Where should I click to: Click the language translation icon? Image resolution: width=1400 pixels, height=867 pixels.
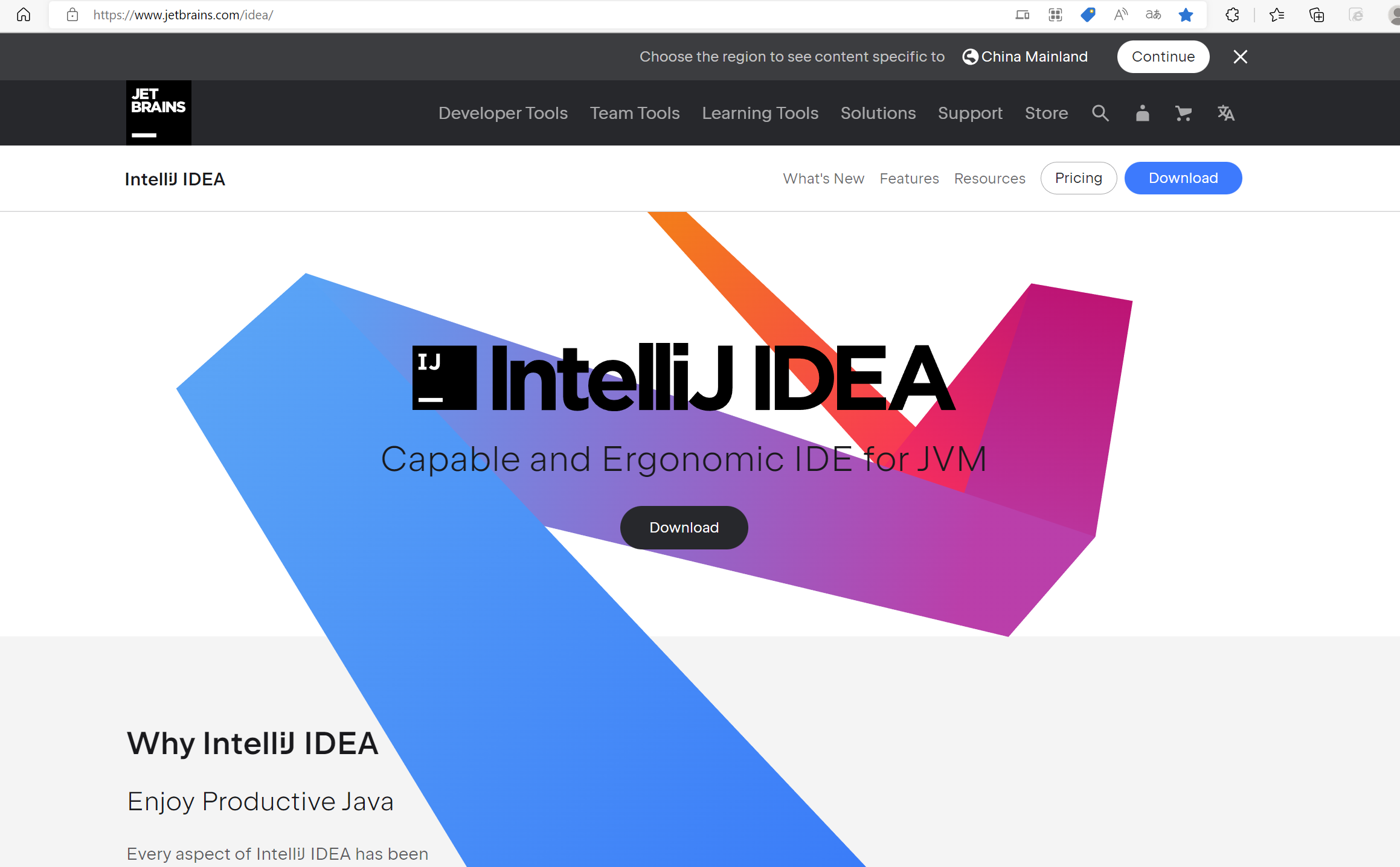(x=1223, y=113)
